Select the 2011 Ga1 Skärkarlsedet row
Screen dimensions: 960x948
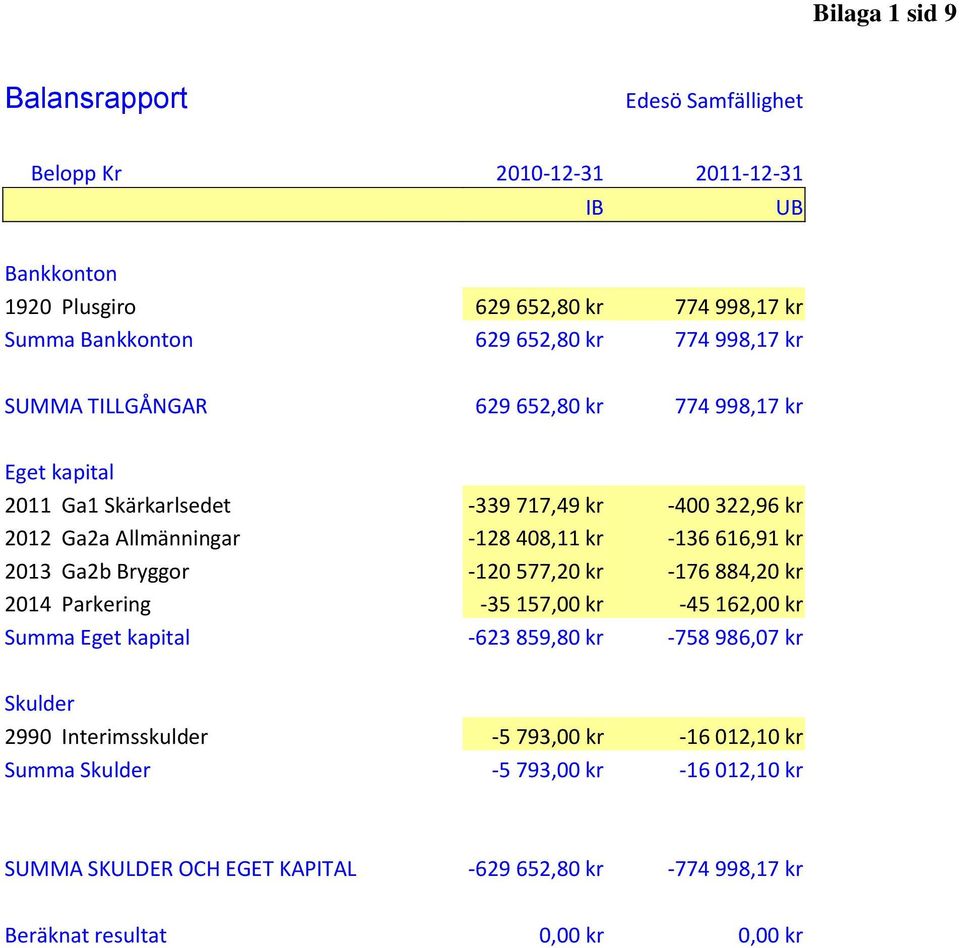[118, 506]
